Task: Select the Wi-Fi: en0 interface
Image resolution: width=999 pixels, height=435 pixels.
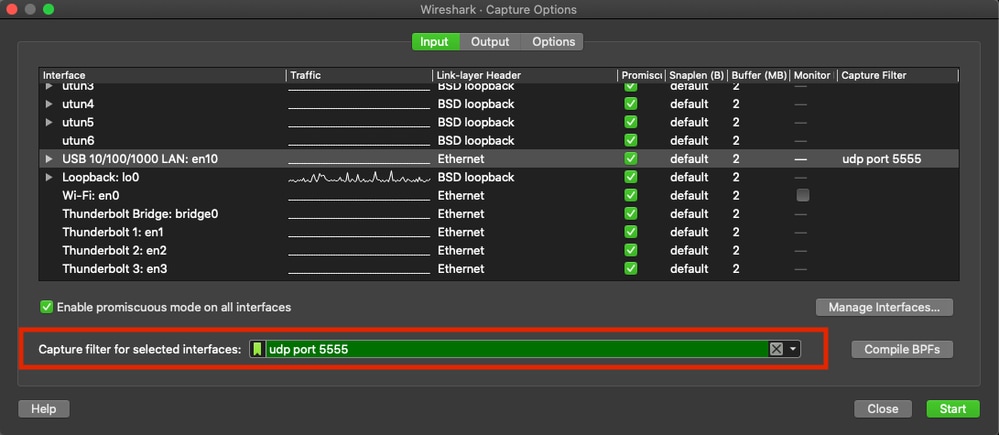Action: pyautogui.click(x=90, y=196)
